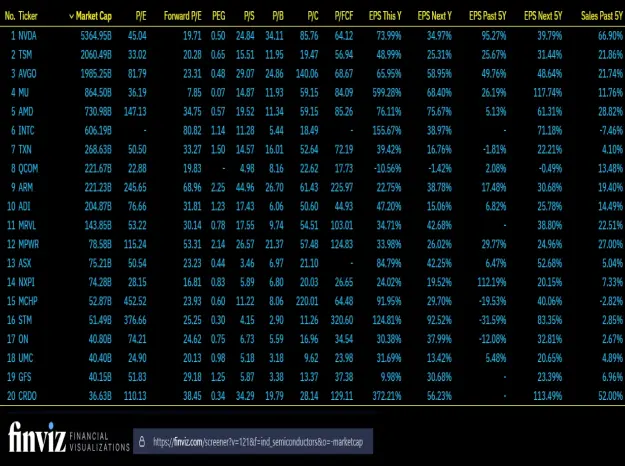Open the STM ticker link
The width and height of the screenshot is (625, 466).
click(x=25, y=320)
